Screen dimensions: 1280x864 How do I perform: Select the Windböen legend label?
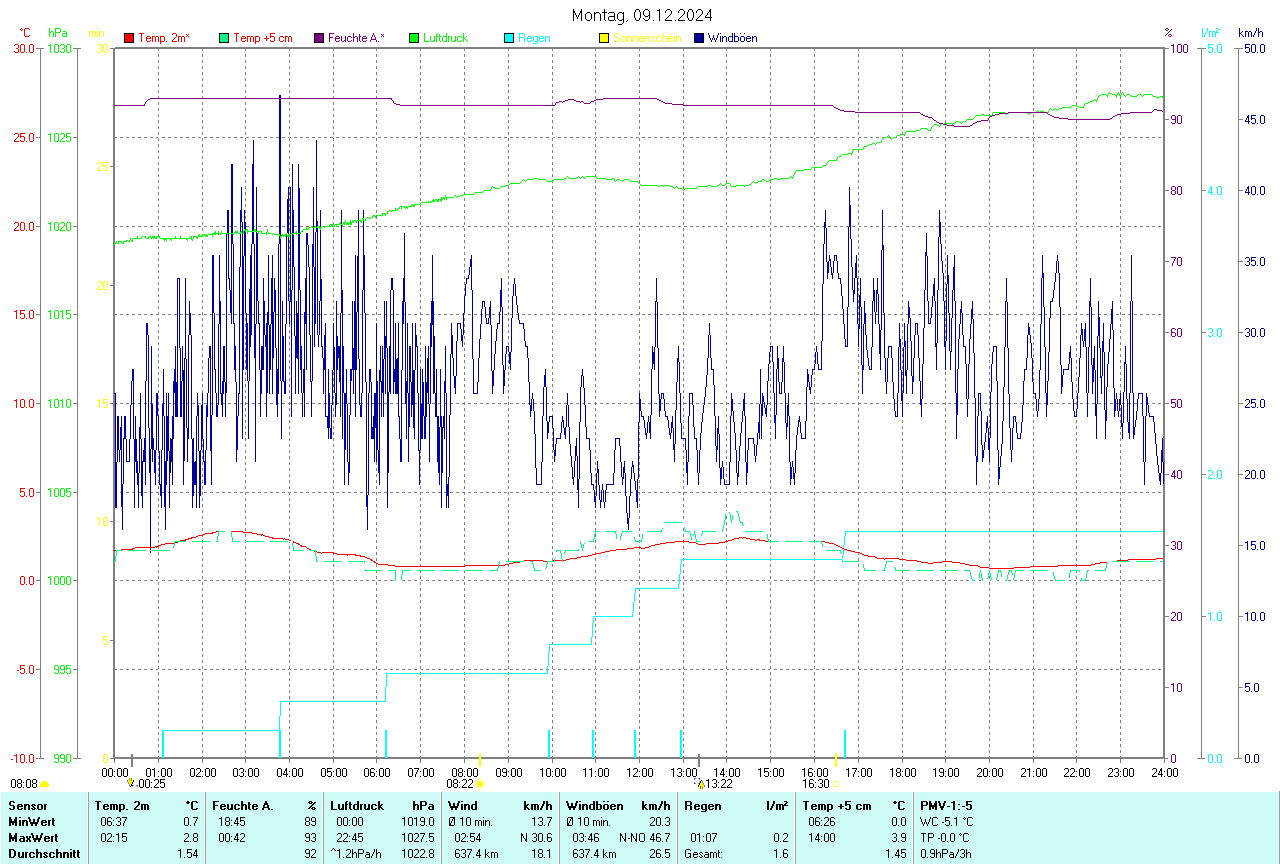pos(732,38)
